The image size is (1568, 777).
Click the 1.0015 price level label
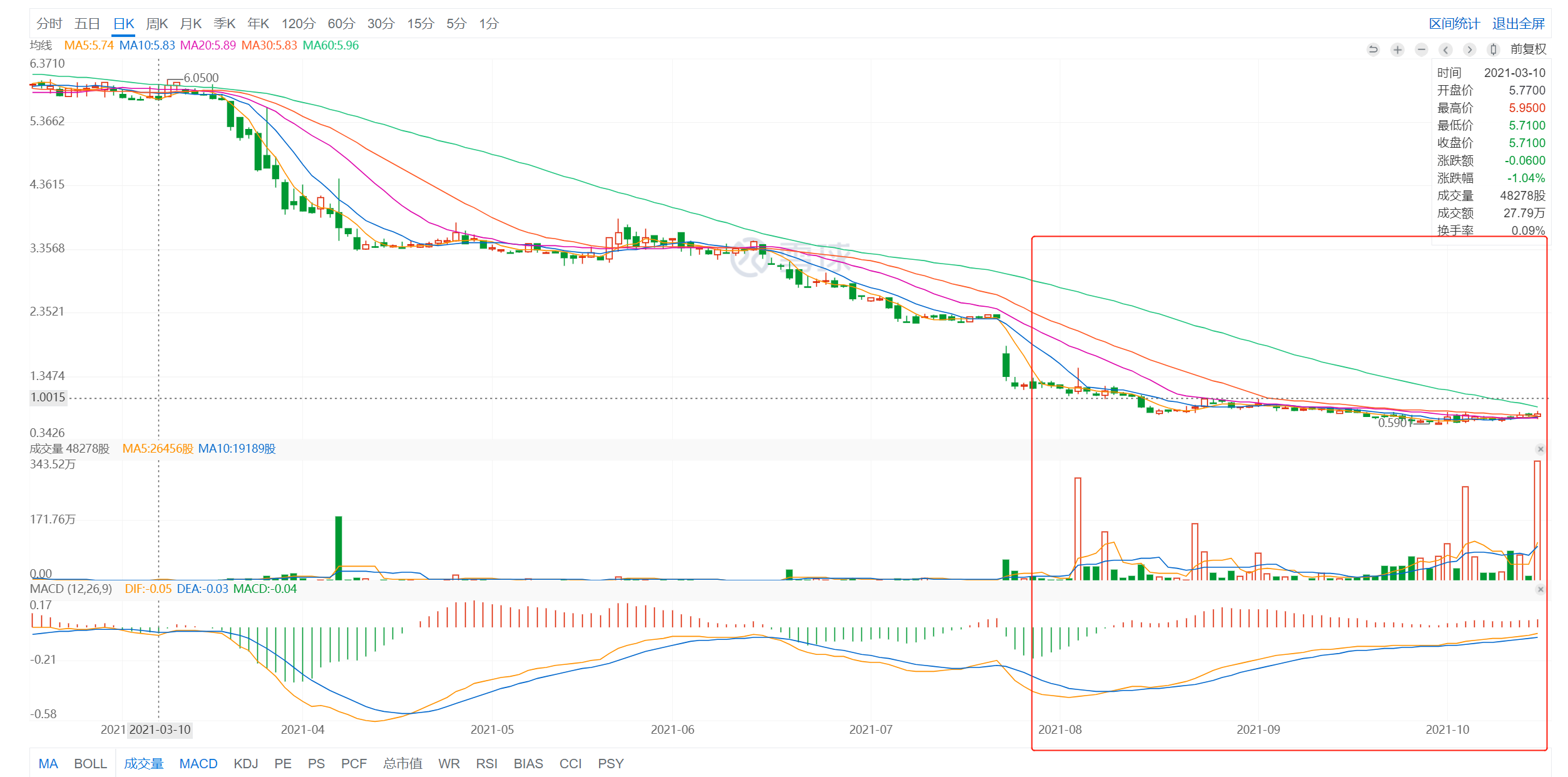pyautogui.click(x=48, y=398)
